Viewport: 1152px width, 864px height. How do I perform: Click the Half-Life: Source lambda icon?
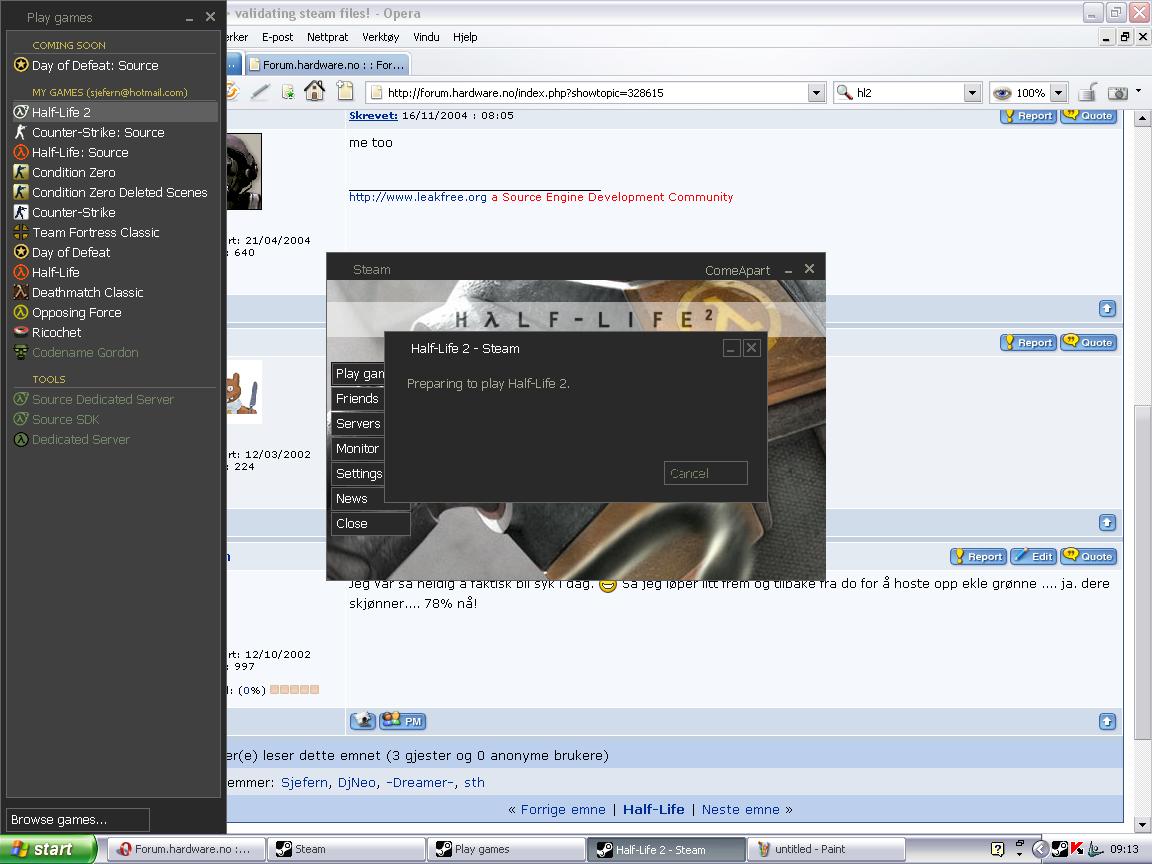pos(21,152)
